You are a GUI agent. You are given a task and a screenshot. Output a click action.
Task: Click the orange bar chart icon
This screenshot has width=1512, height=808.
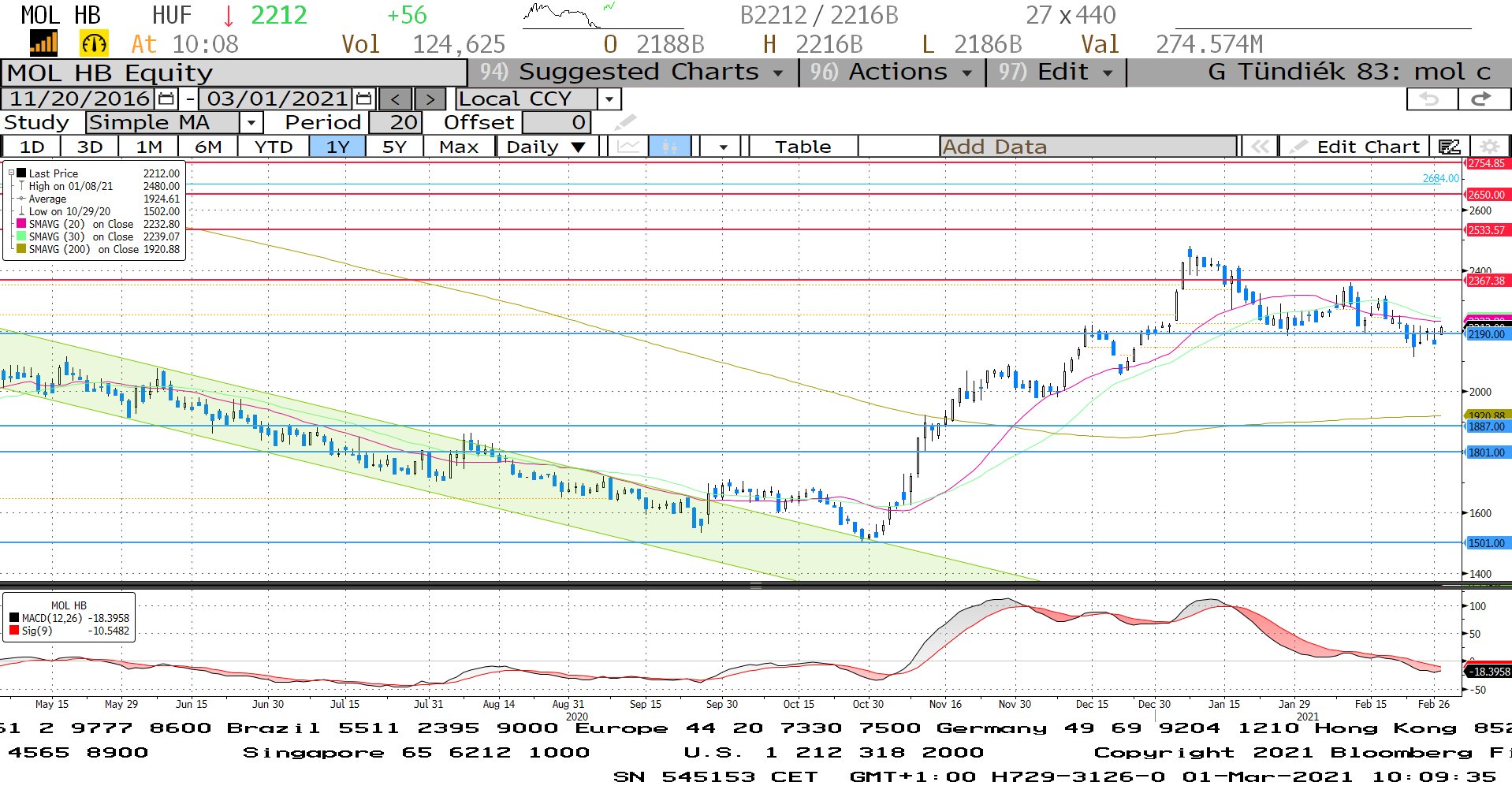[x=43, y=43]
